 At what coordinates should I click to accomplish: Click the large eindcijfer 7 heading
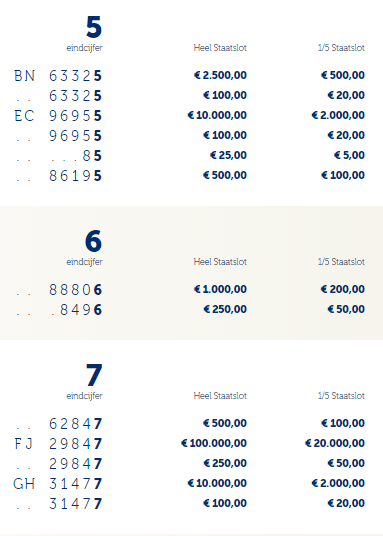tap(94, 375)
